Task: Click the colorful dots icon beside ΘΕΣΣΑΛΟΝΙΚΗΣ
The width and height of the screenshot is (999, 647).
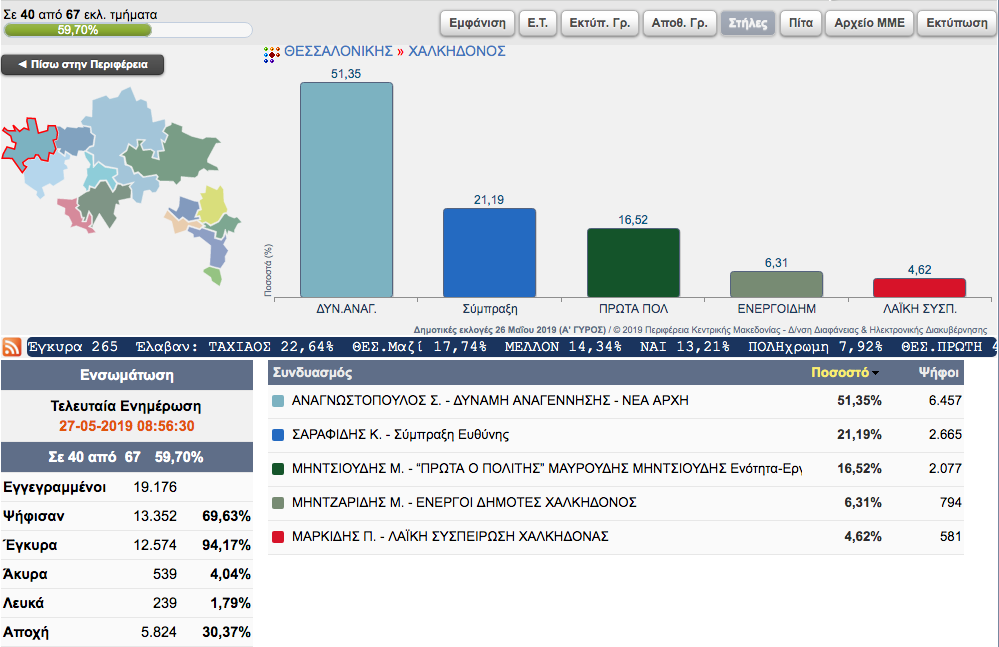Action: point(271,52)
